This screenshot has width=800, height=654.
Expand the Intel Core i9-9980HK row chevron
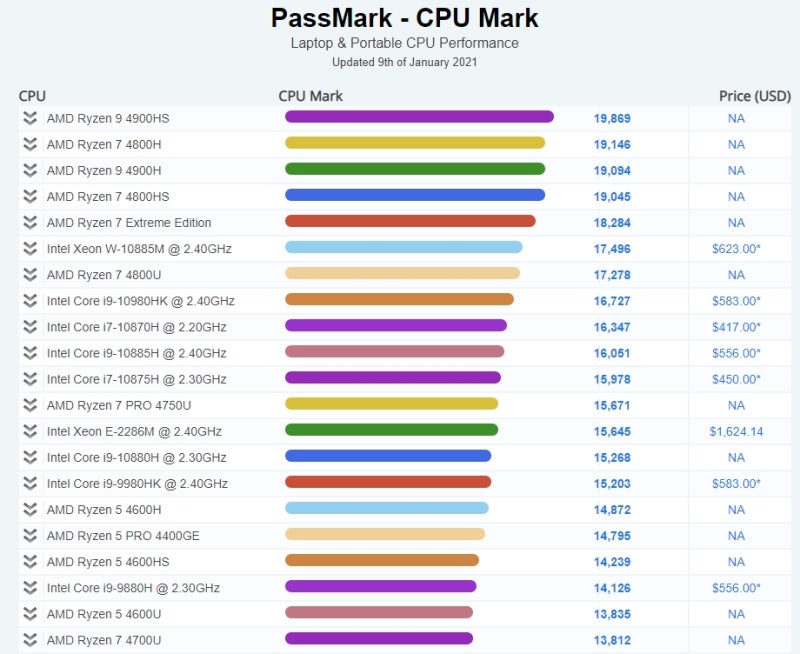[x=30, y=484]
